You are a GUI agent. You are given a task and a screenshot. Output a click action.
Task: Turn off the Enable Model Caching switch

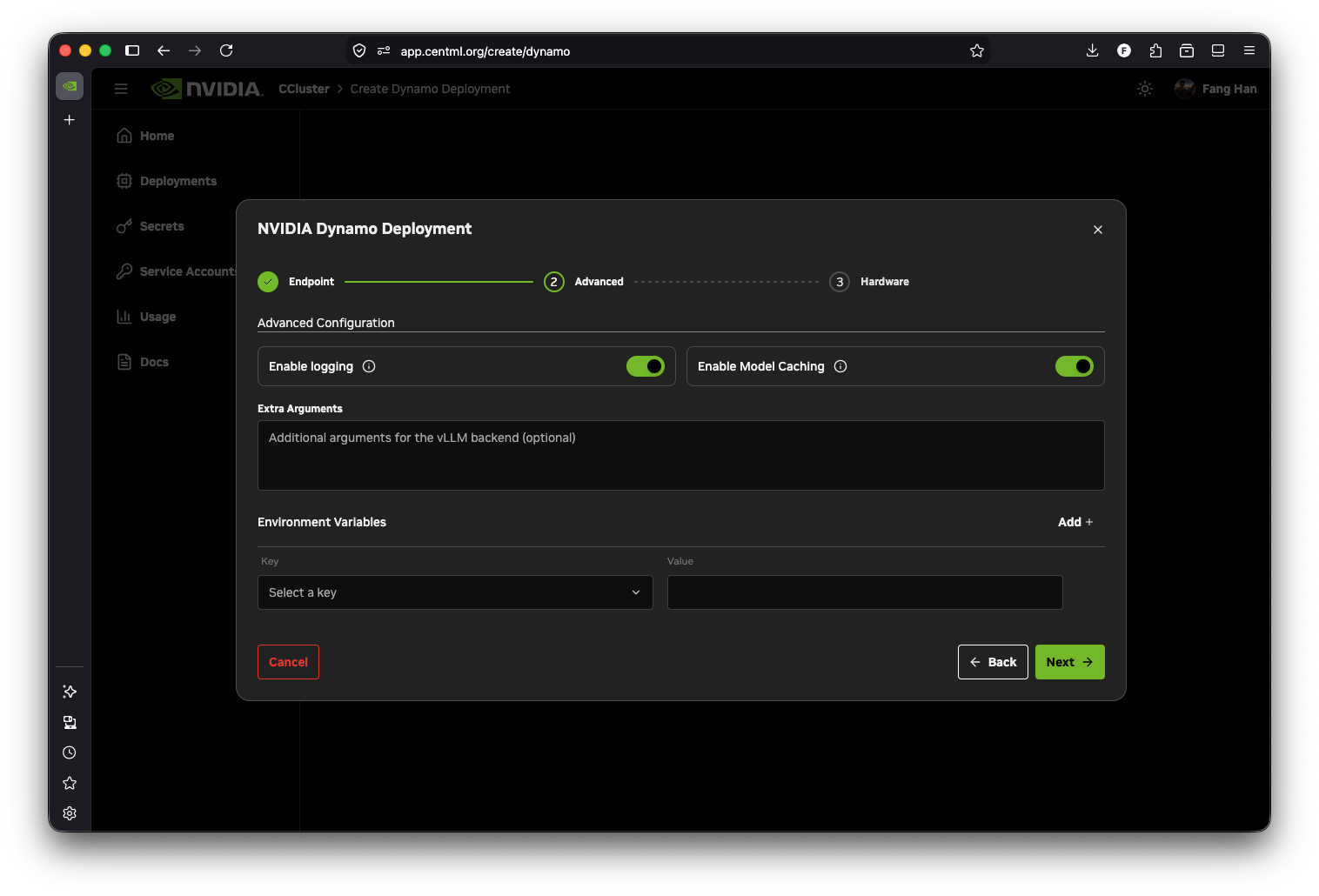coord(1075,366)
